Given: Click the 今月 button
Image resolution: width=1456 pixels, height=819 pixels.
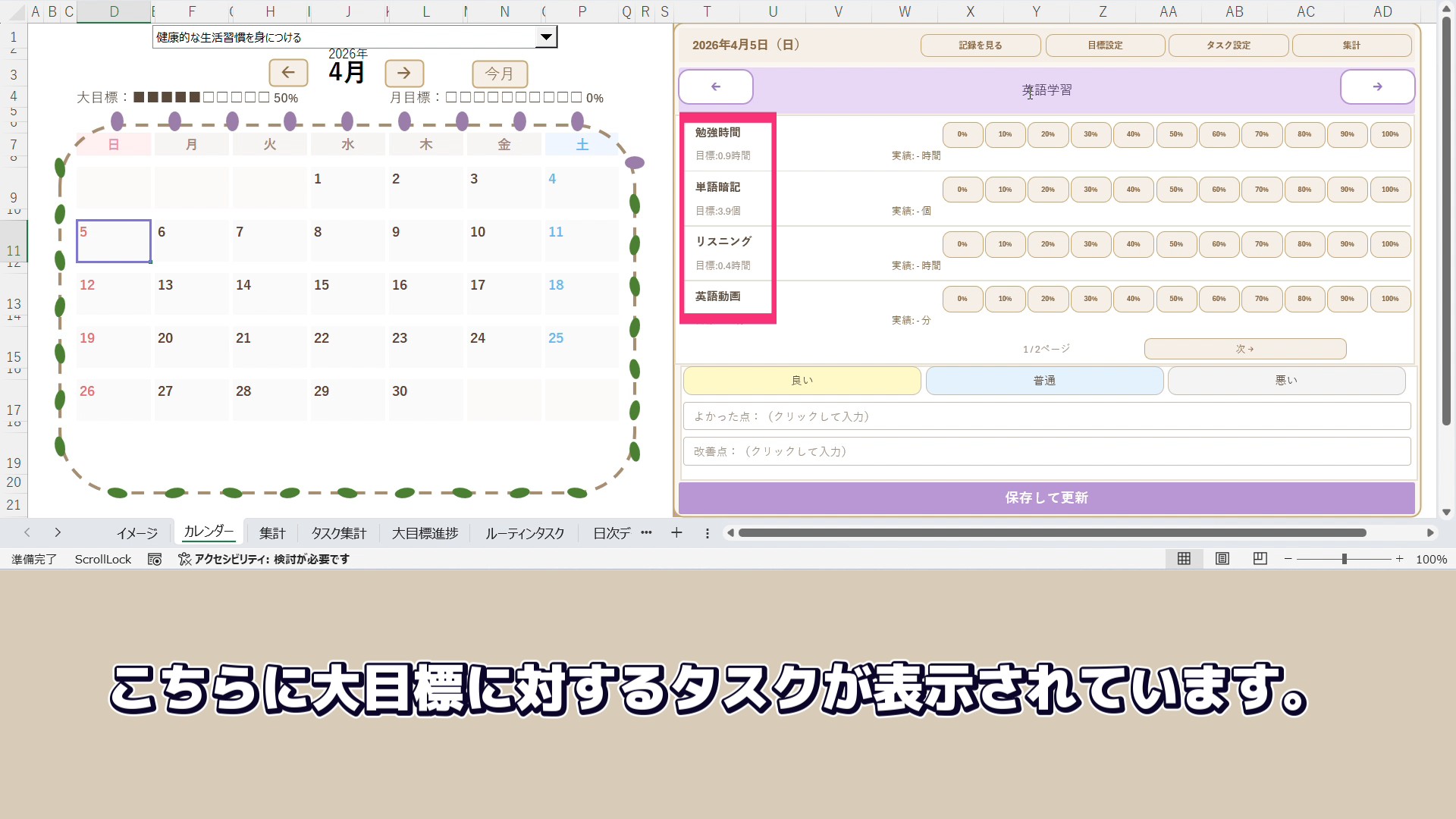Looking at the screenshot, I should (x=500, y=74).
